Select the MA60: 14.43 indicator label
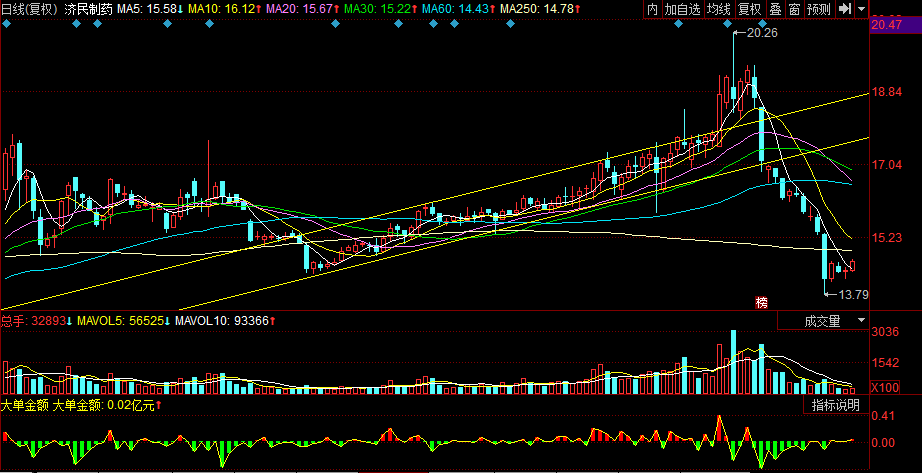922x473 pixels. (459, 9)
